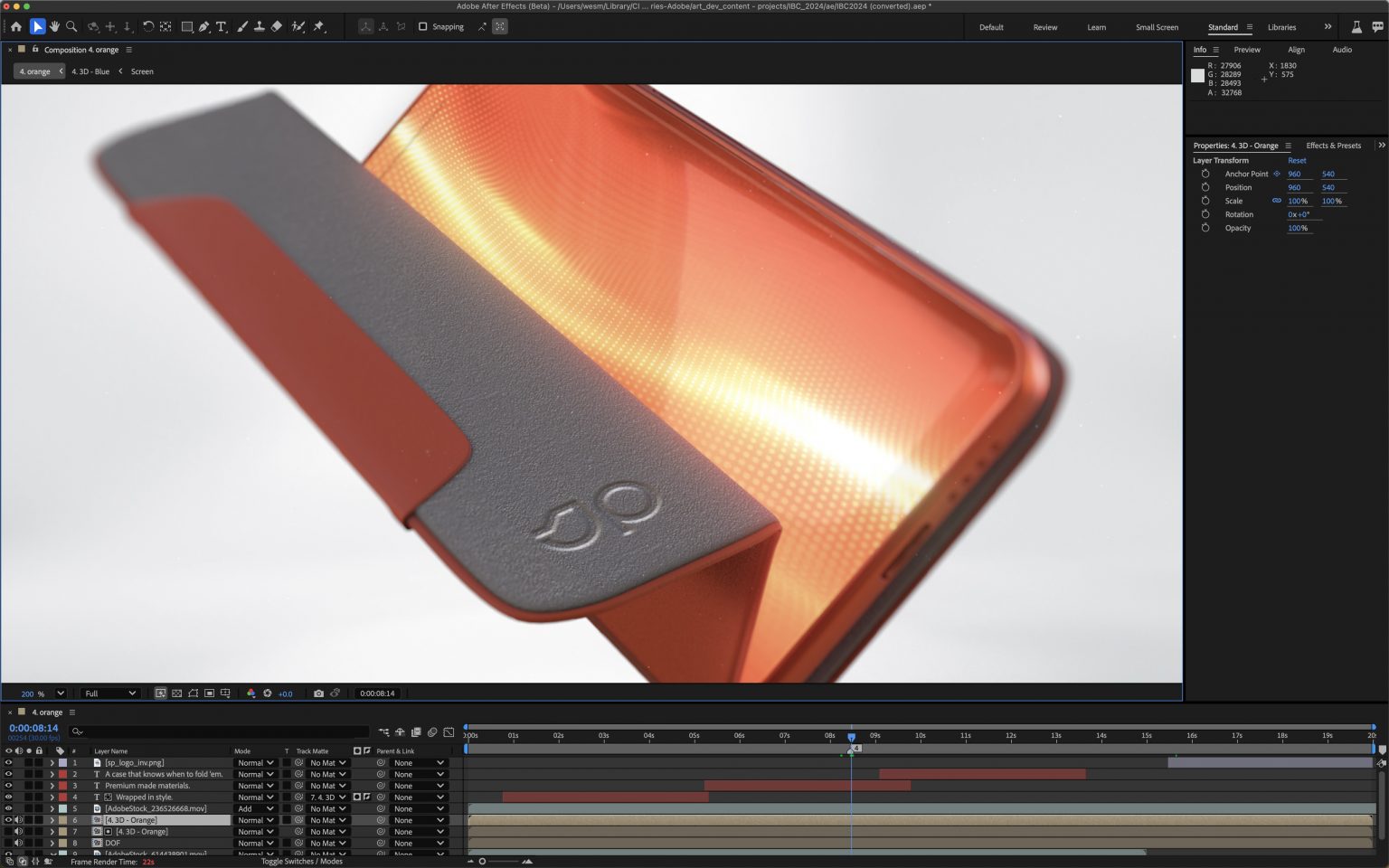This screenshot has width=1389, height=868.
Task: Select the Rotation tool
Action: click(148, 26)
